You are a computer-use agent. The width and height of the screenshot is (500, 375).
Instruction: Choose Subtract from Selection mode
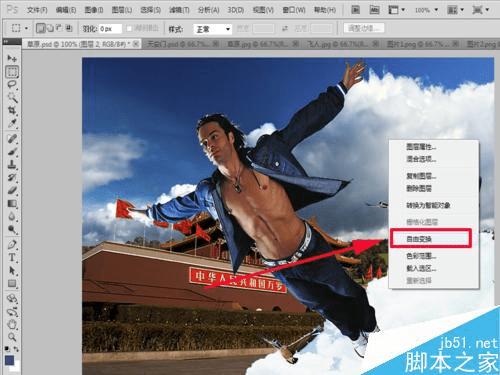pyautogui.click(x=59, y=28)
